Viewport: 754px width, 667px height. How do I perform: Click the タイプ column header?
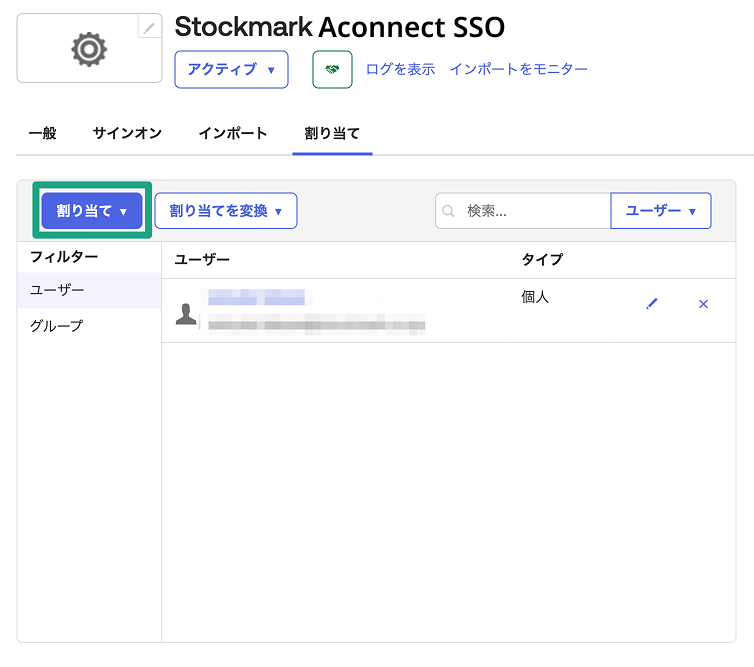point(542,260)
